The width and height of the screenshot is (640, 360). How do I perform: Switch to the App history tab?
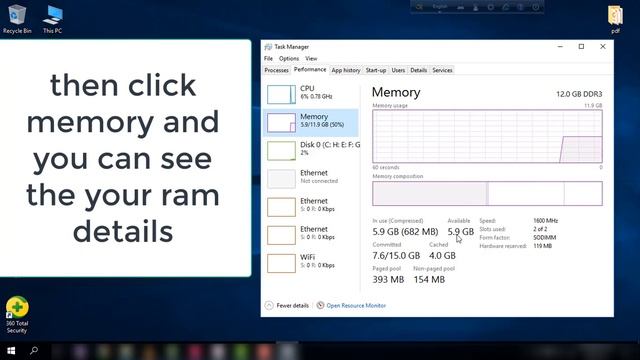(346, 70)
